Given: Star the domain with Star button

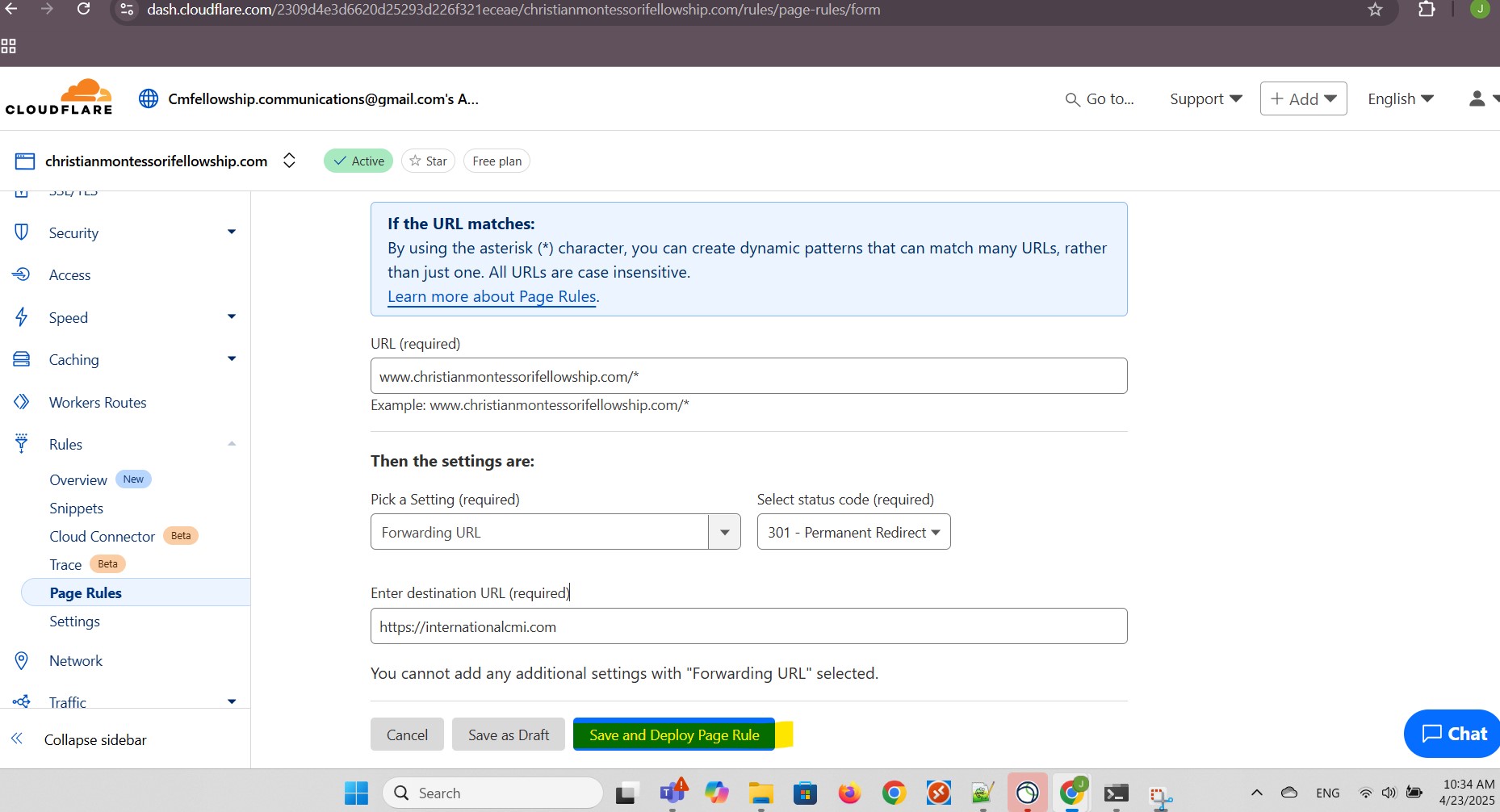Looking at the screenshot, I should [428, 161].
